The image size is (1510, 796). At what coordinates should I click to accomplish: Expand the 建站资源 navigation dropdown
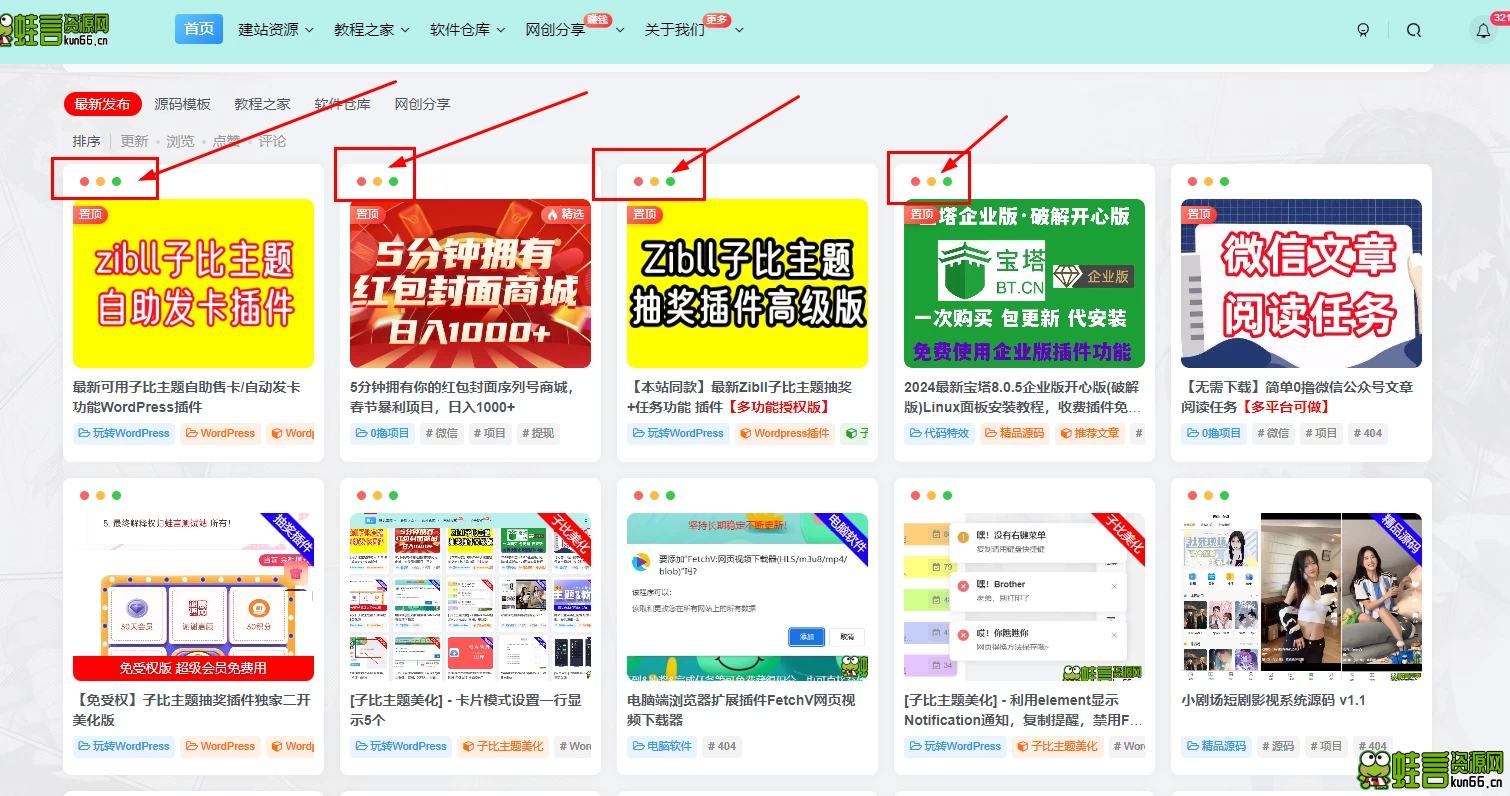(276, 30)
